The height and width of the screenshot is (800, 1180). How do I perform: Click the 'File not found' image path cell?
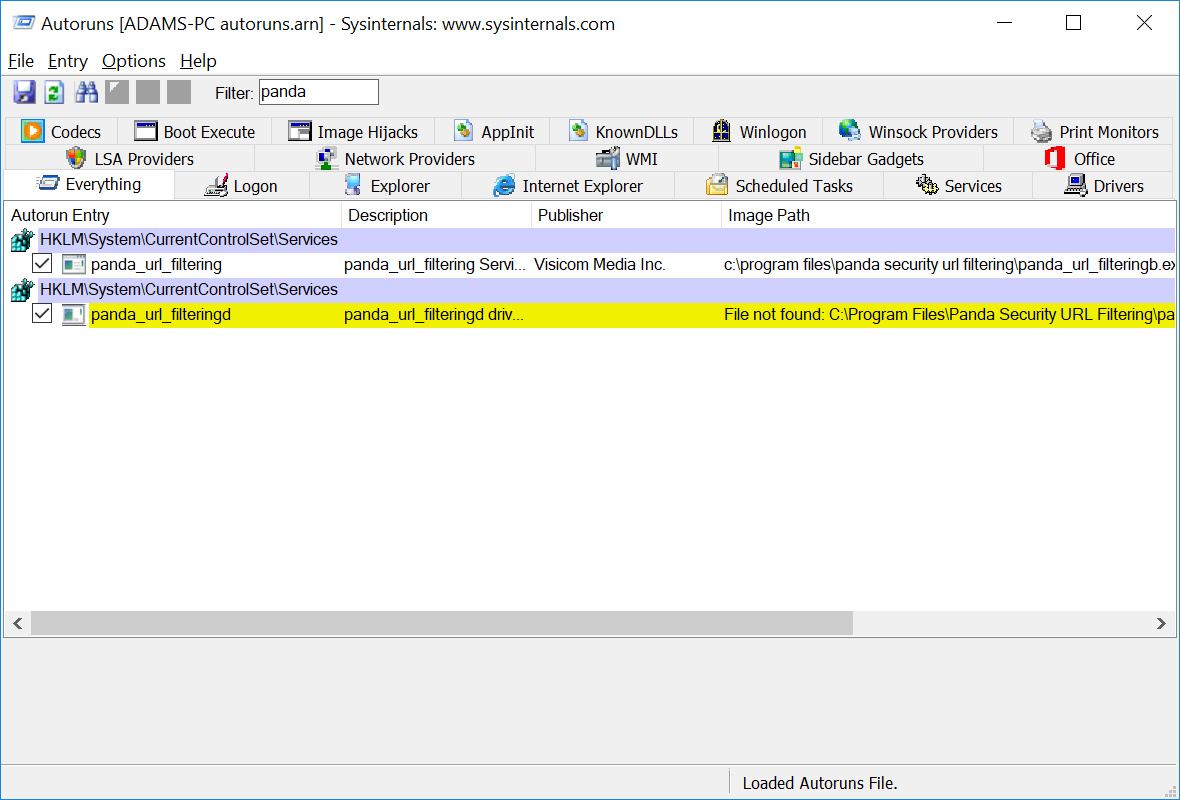949,315
